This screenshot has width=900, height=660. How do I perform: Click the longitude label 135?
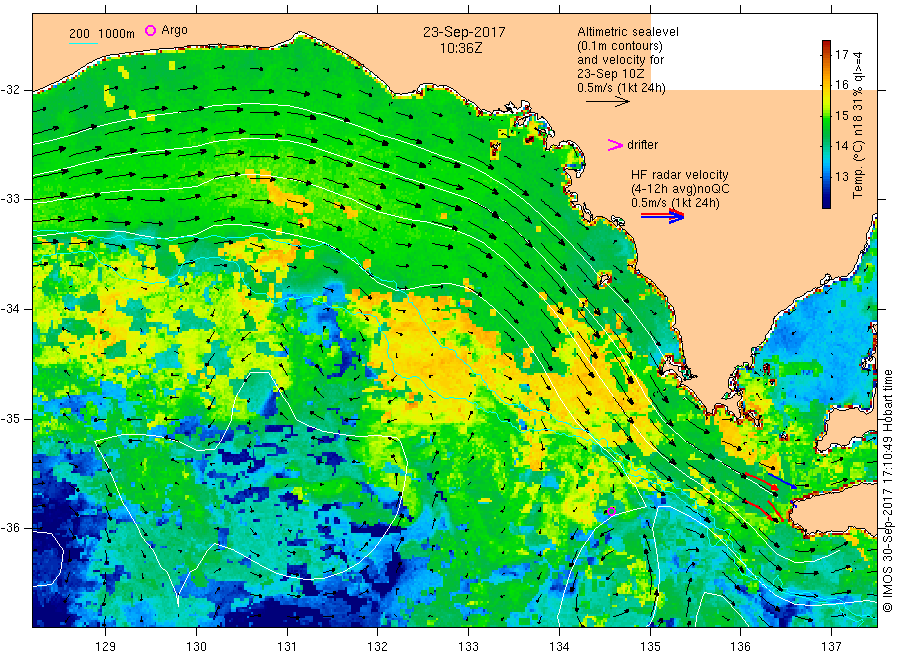click(x=650, y=647)
